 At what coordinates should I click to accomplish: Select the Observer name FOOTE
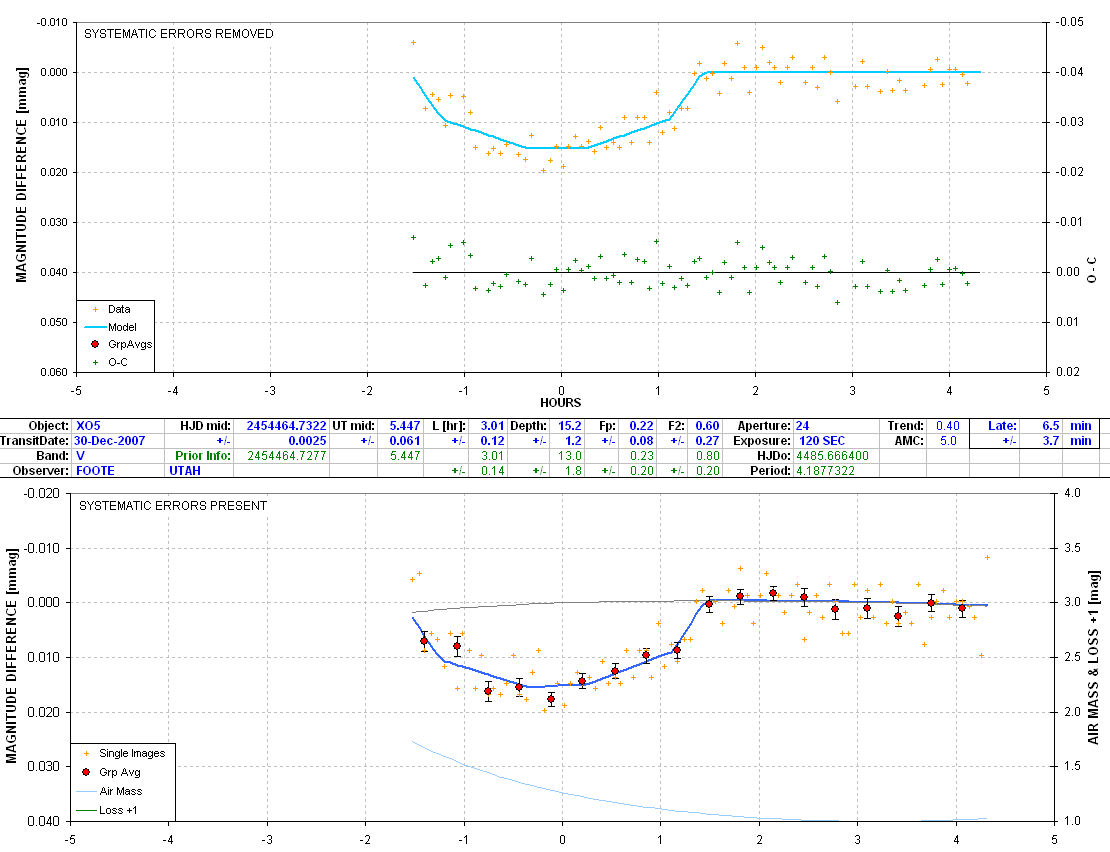point(95,471)
